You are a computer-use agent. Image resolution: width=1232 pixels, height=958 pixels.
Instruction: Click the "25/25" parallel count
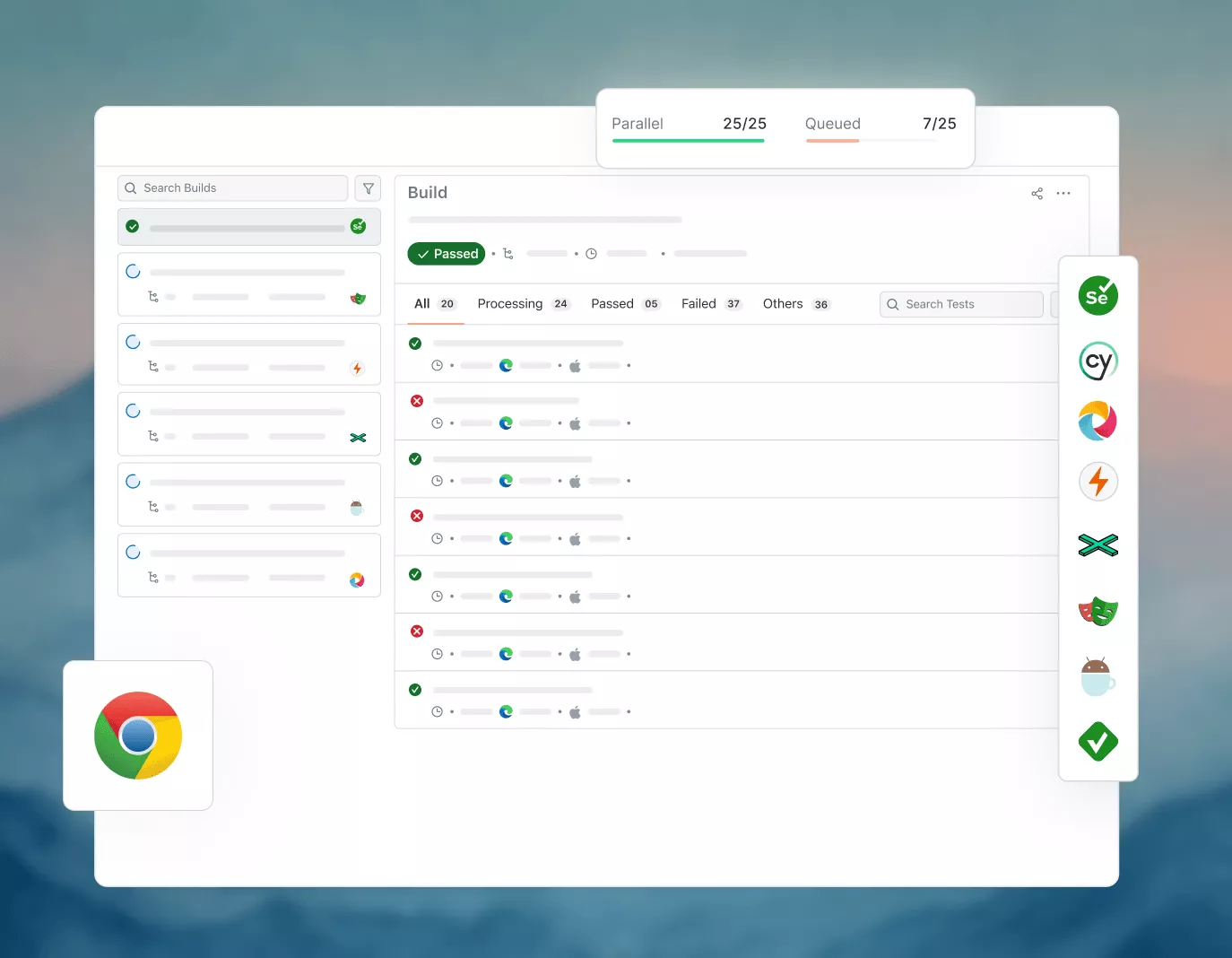click(744, 124)
